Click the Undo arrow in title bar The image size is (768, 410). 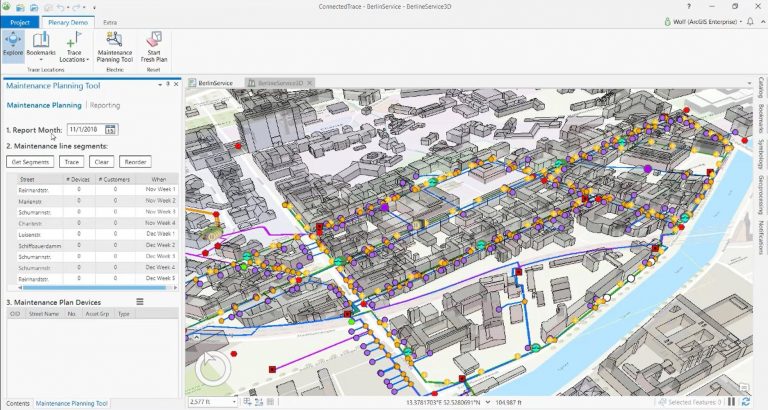click(60, 7)
